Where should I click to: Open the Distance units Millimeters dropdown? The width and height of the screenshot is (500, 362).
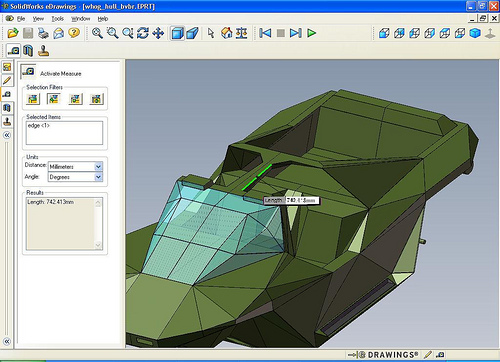98,166
